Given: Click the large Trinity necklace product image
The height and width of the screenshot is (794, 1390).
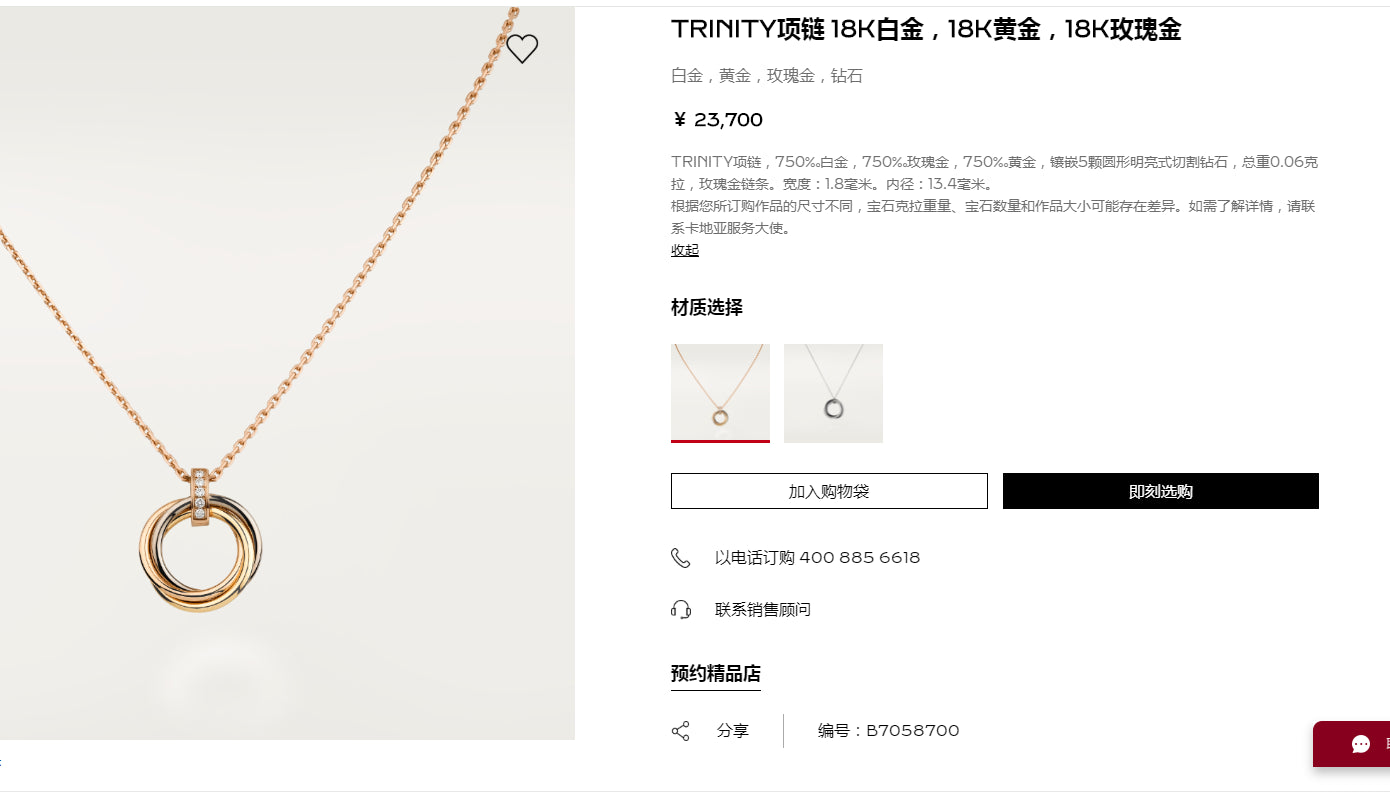Looking at the screenshot, I should click(287, 373).
